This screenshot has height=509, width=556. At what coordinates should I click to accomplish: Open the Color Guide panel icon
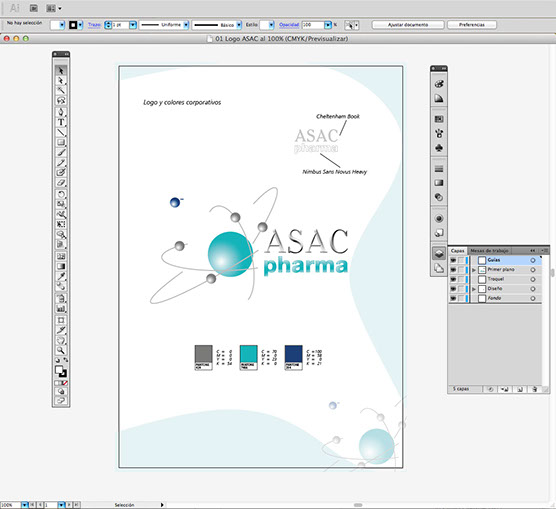coord(439,99)
